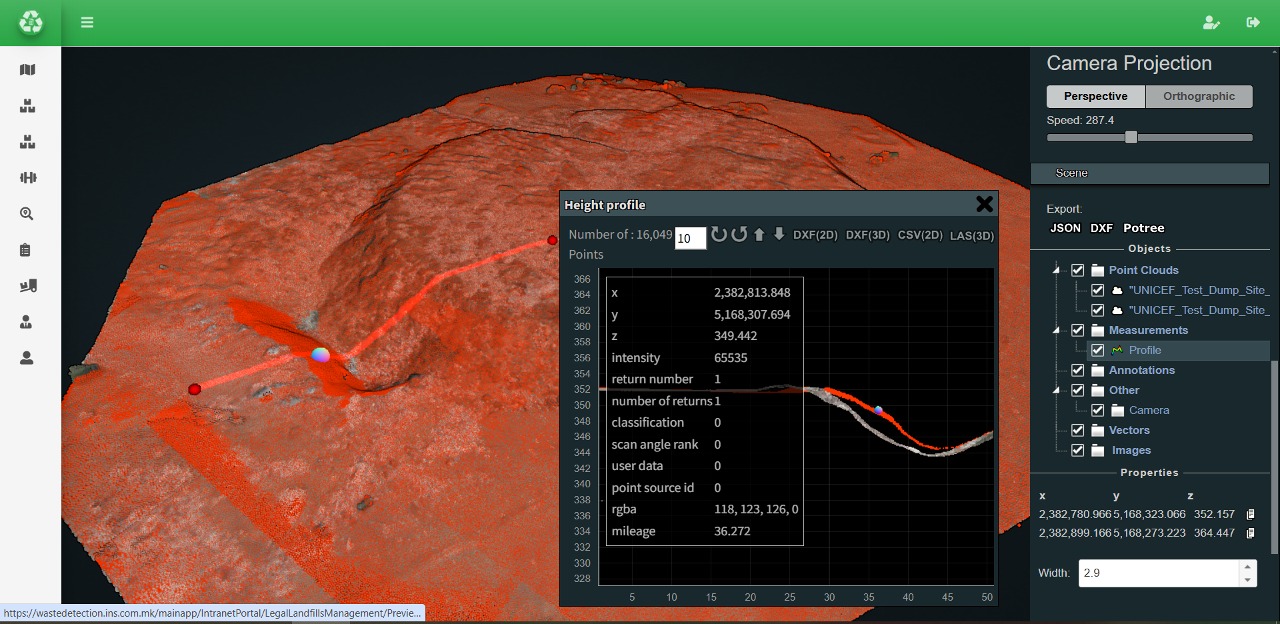This screenshot has width=1280, height=624.
Task: Export the scene as DXF
Action: click(x=1101, y=228)
